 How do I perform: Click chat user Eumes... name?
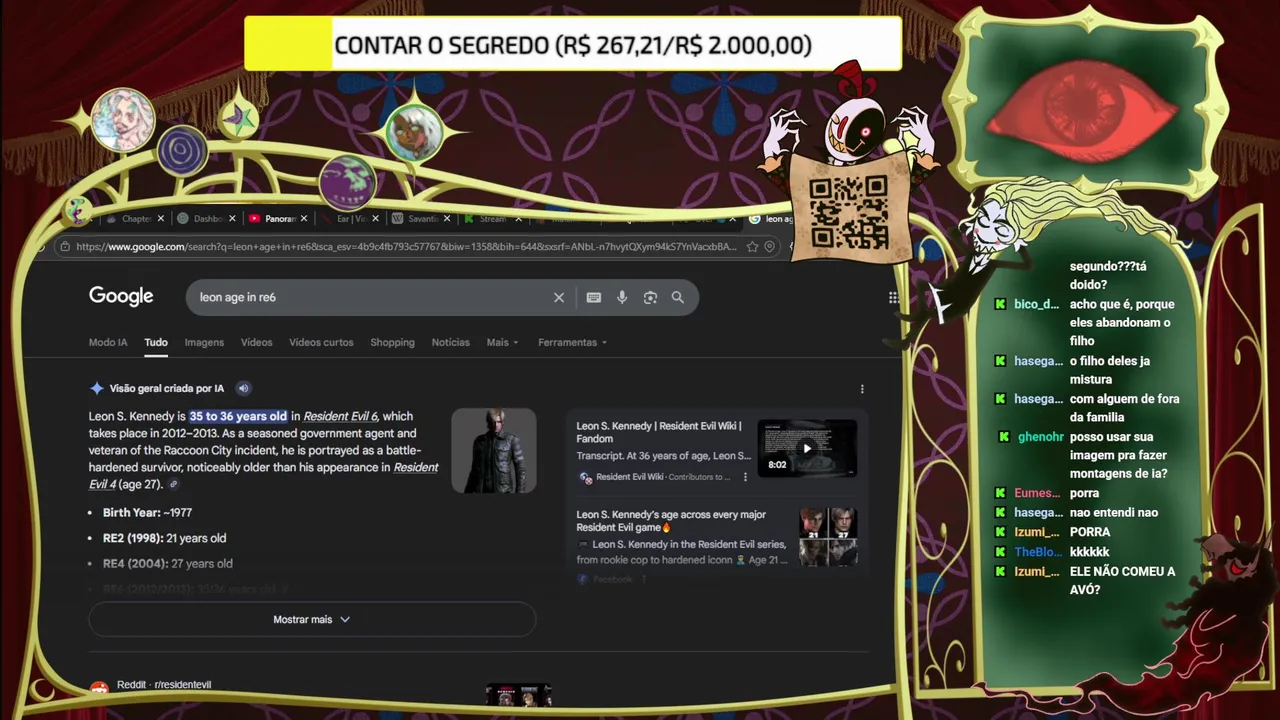click(1037, 493)
